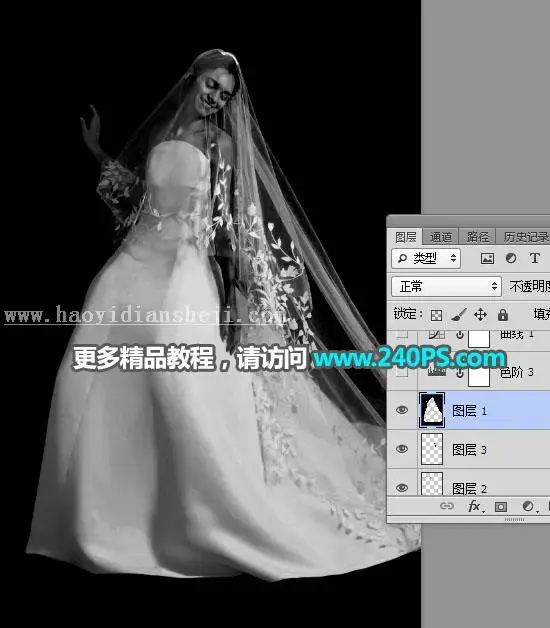Select 图层 2 thumbnail
The width and height of the screenshot is (550, 628).
click(x=432, y=484)
